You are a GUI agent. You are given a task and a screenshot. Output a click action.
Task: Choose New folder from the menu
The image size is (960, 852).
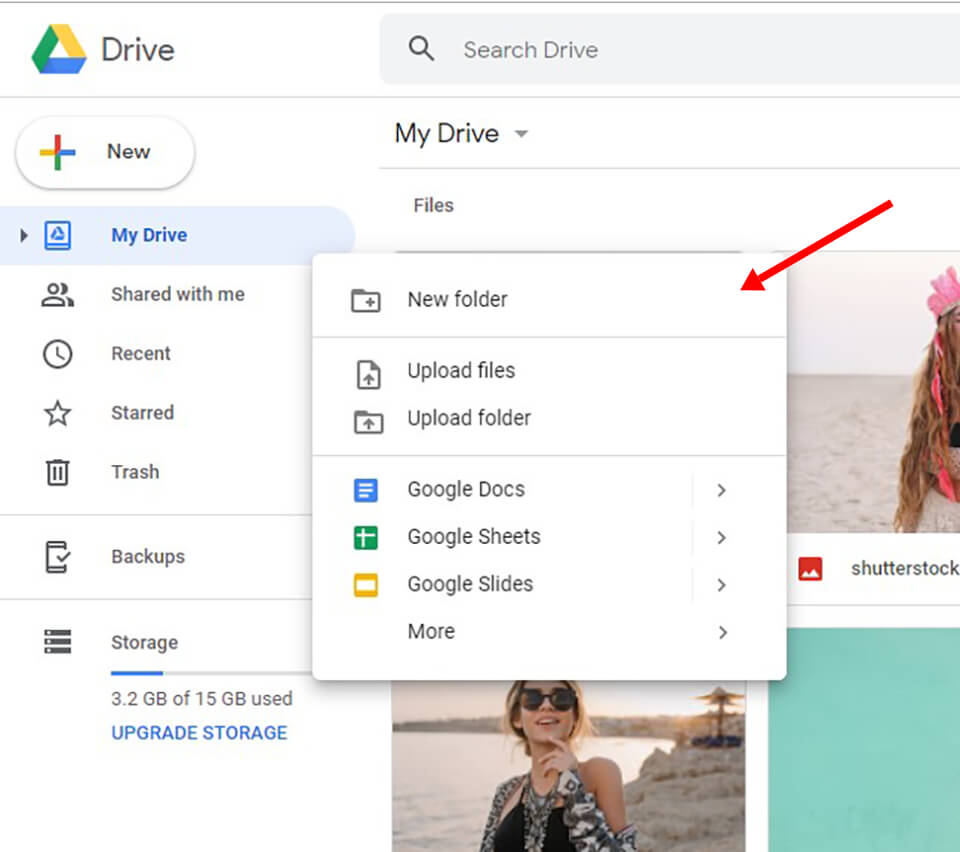(549, 300)
